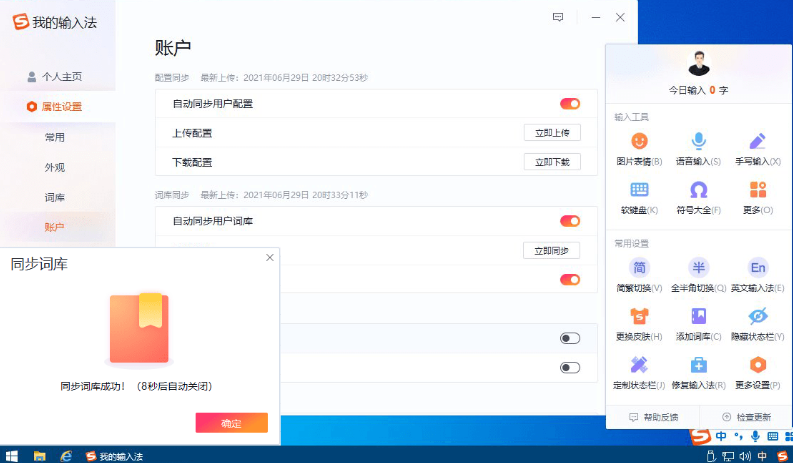Screen dimensions: 793x463
Task: Open 符号大全 symbol library
Action: [x=698, y=198]
